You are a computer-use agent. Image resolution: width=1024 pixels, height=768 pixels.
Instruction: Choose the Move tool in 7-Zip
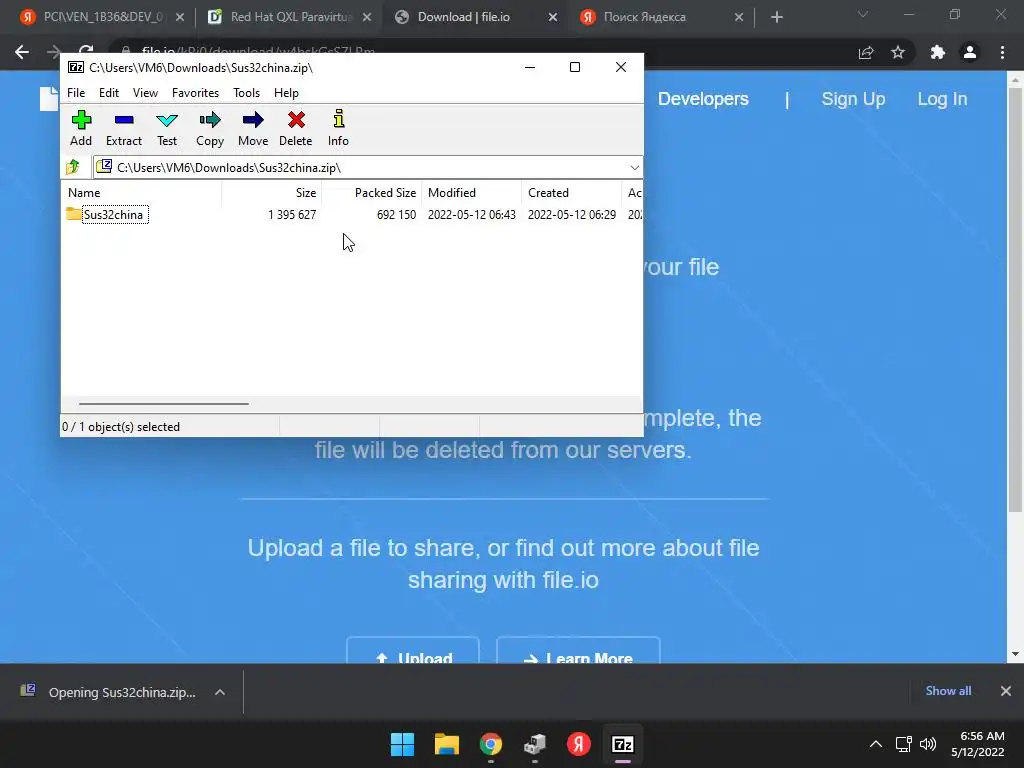[x=253, y=128]
